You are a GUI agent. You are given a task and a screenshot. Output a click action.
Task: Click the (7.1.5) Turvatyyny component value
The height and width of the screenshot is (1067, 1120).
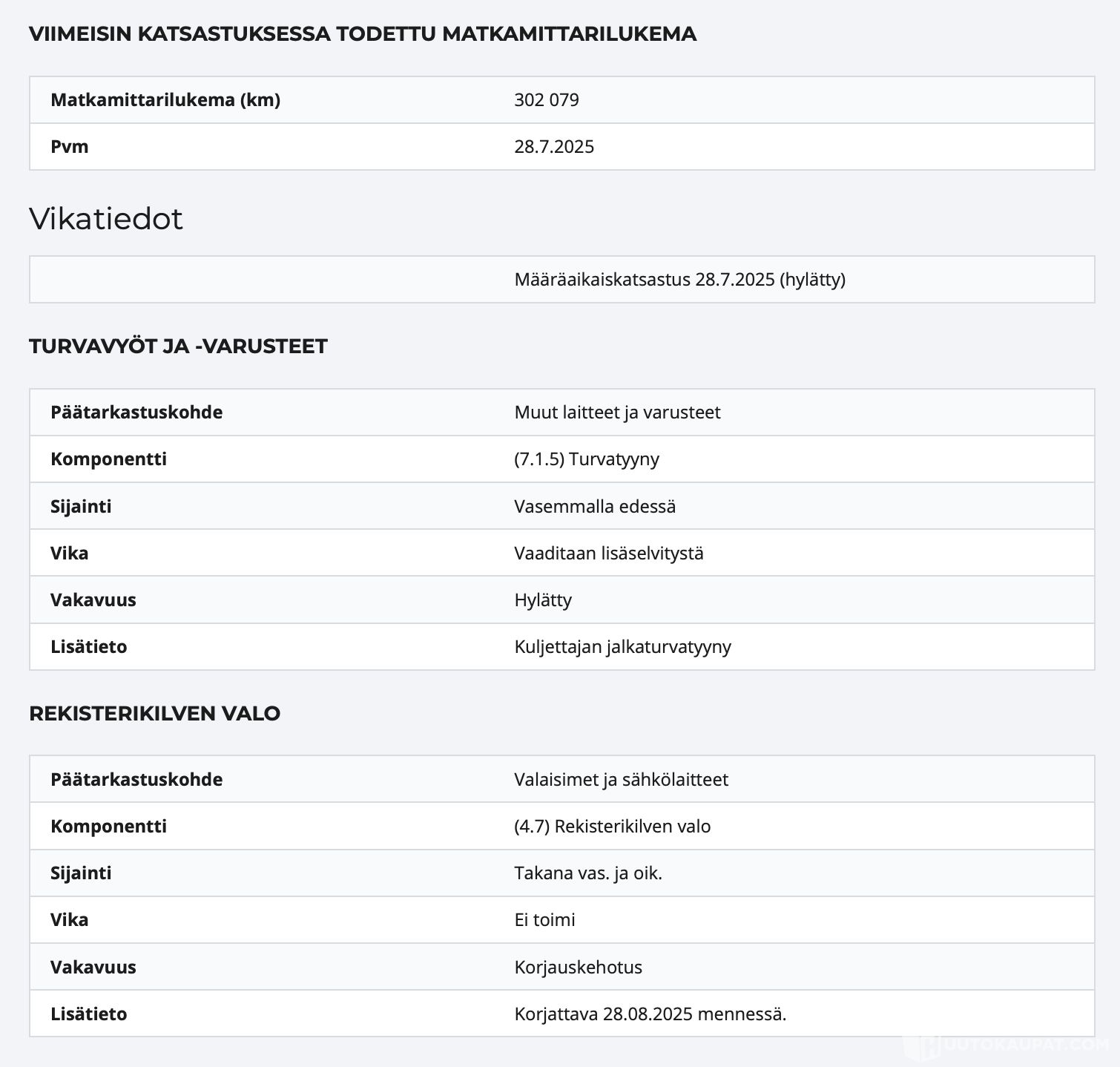pos(586,459)
